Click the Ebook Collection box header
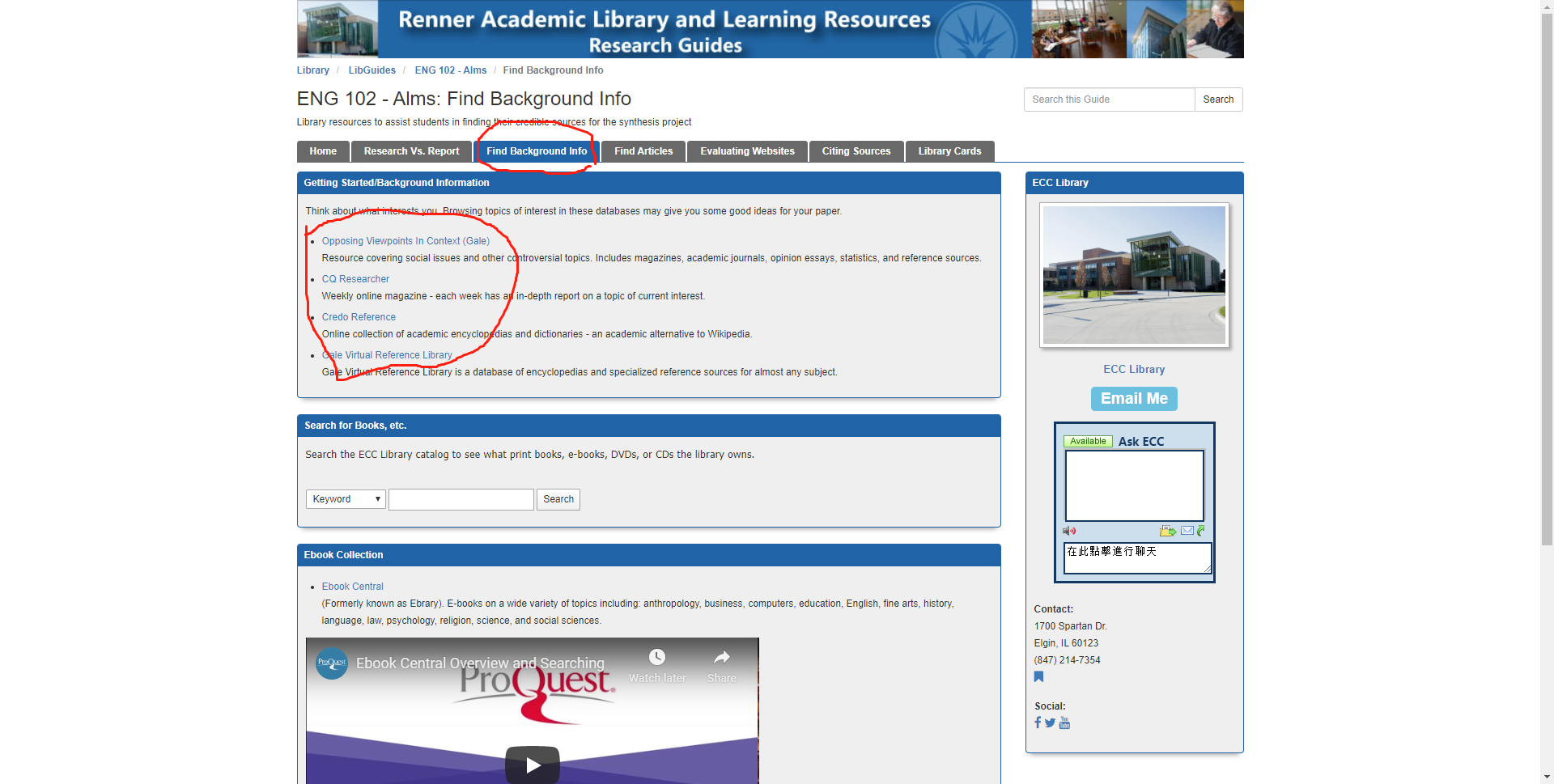1554x784 pixels. coord(649,555)
